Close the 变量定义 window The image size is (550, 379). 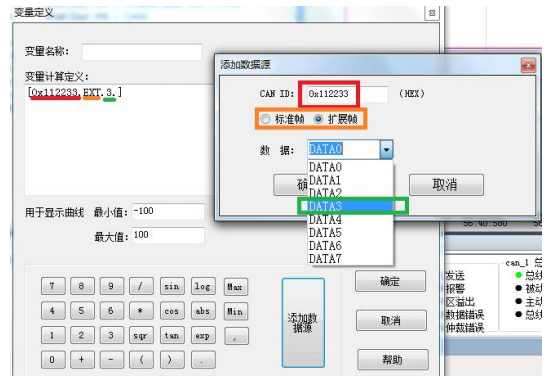pyautogui.click(x=432, y=13)
